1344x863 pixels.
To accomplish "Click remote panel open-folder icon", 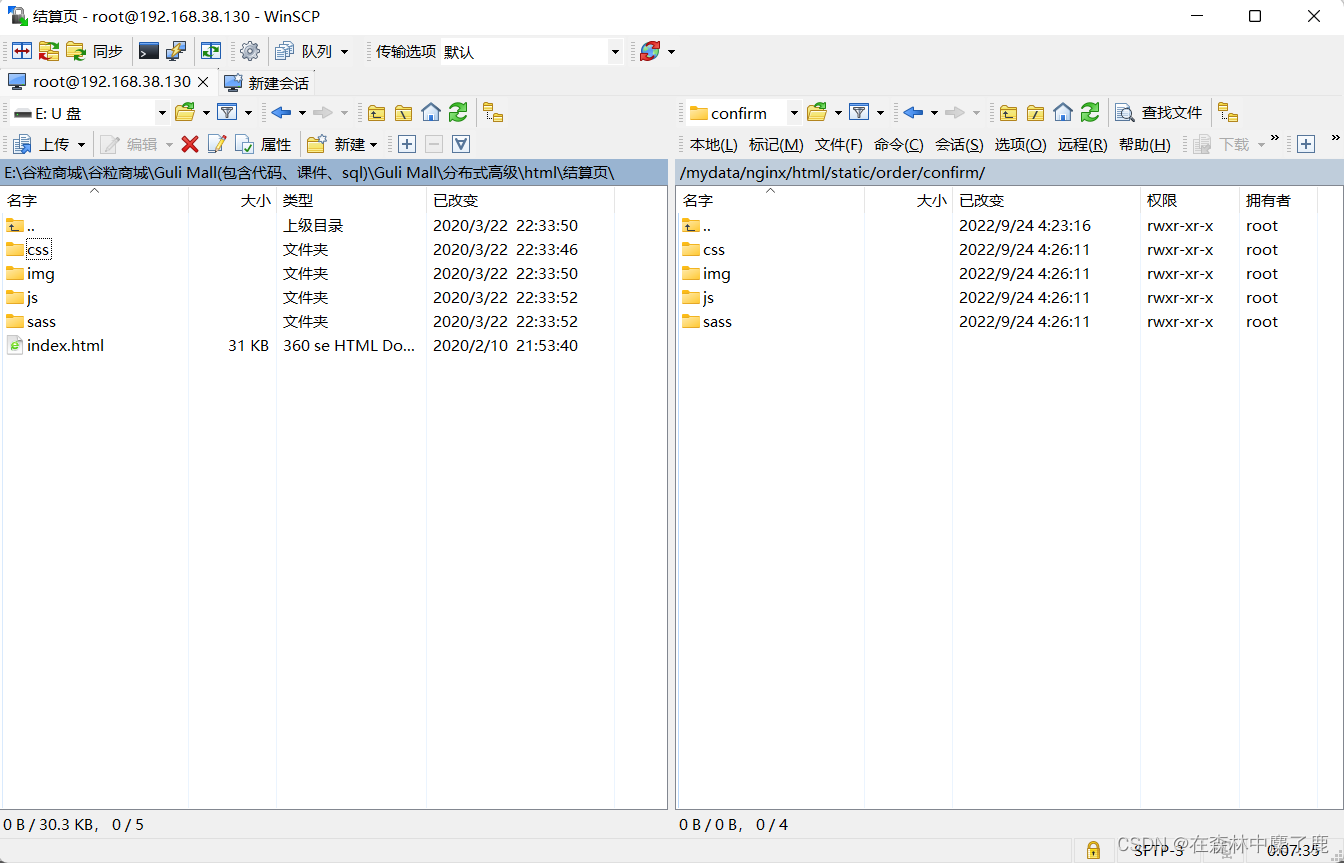I will coord(817,112).
